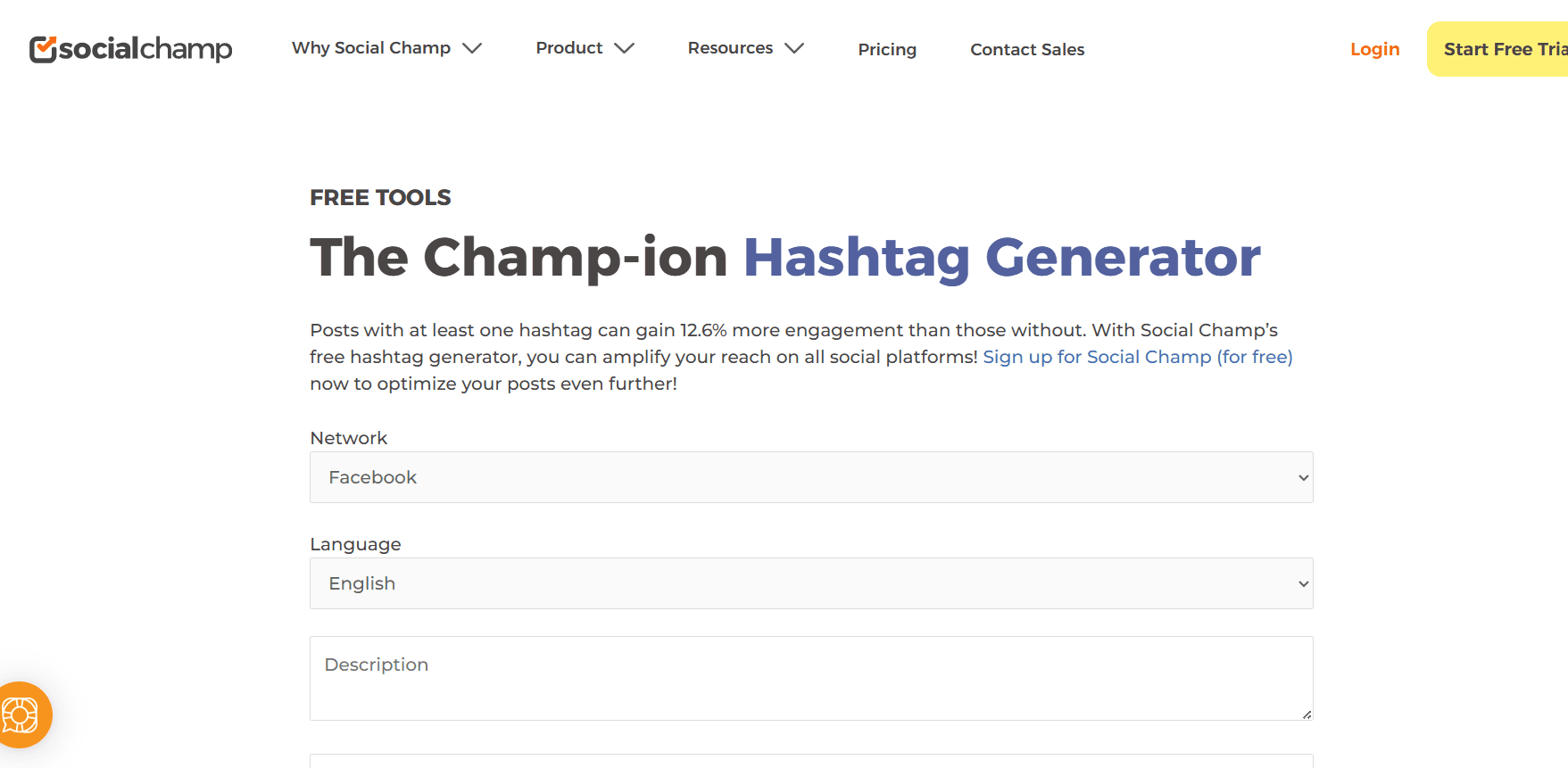Click the Login link
The width and height of the screenshot is (1568, 768).
pos(1374,49)
